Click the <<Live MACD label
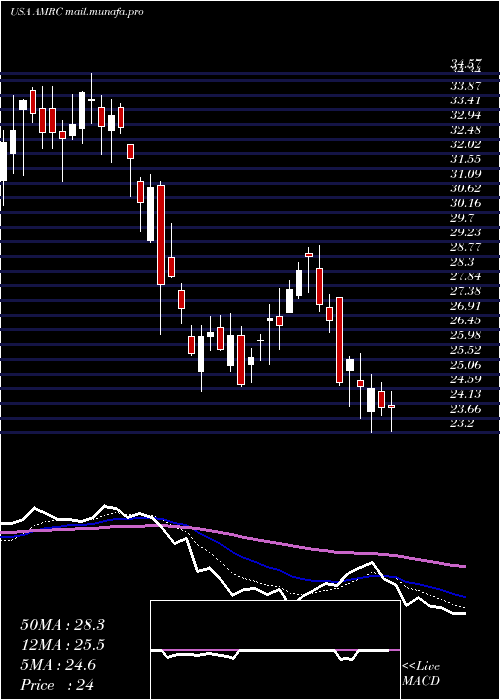500x700 pixels. (x=421, y=674)
